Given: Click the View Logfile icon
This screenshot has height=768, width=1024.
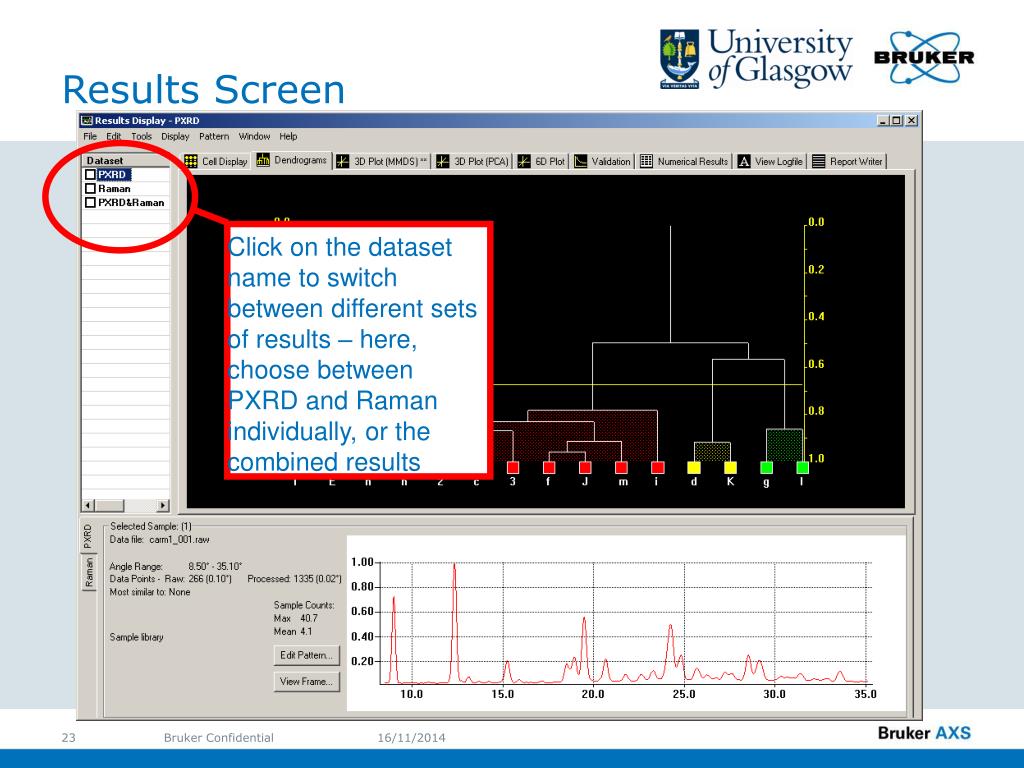Looking at the screenshot, I should (x=744, y=161).
